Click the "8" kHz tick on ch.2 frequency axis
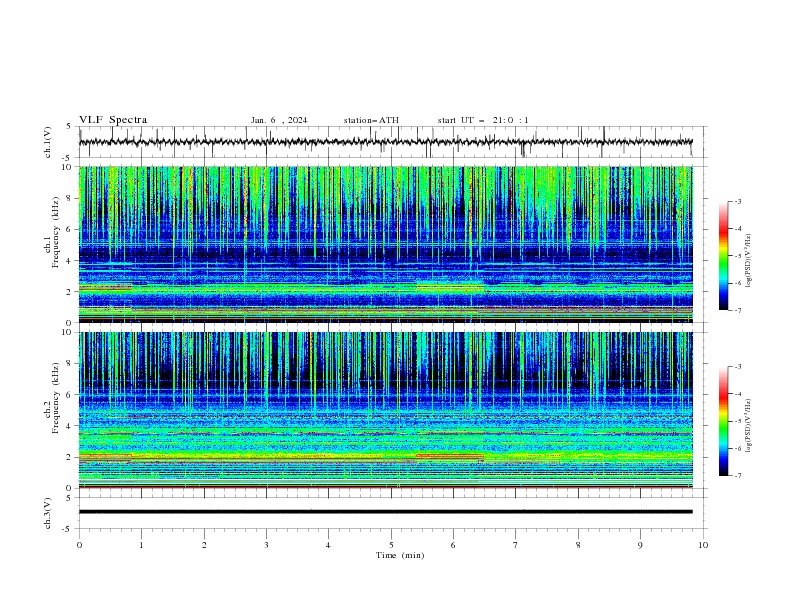Viewport: 792px width, 612px height. (70, 364)
